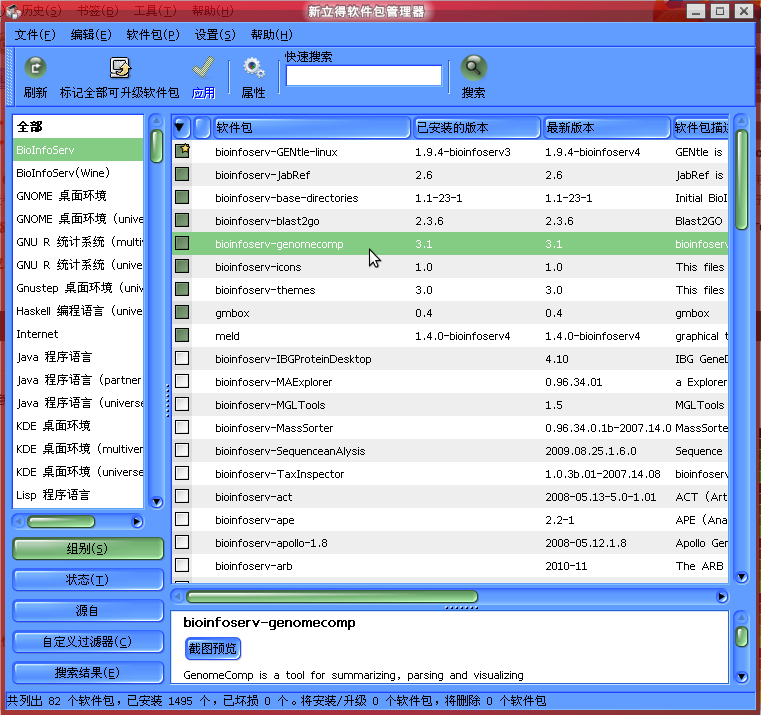Toggle checkbox for meld package
The width and height of the screenshot is (761, 715).
[x=182, y=335]
